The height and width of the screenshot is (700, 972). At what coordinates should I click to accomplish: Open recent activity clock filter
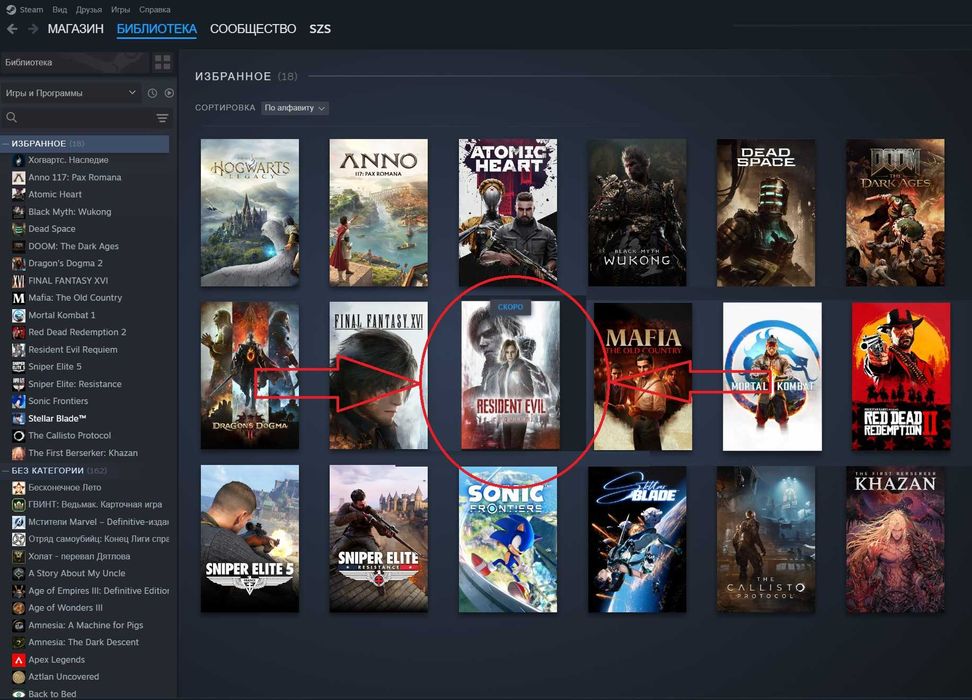[152, 93]
